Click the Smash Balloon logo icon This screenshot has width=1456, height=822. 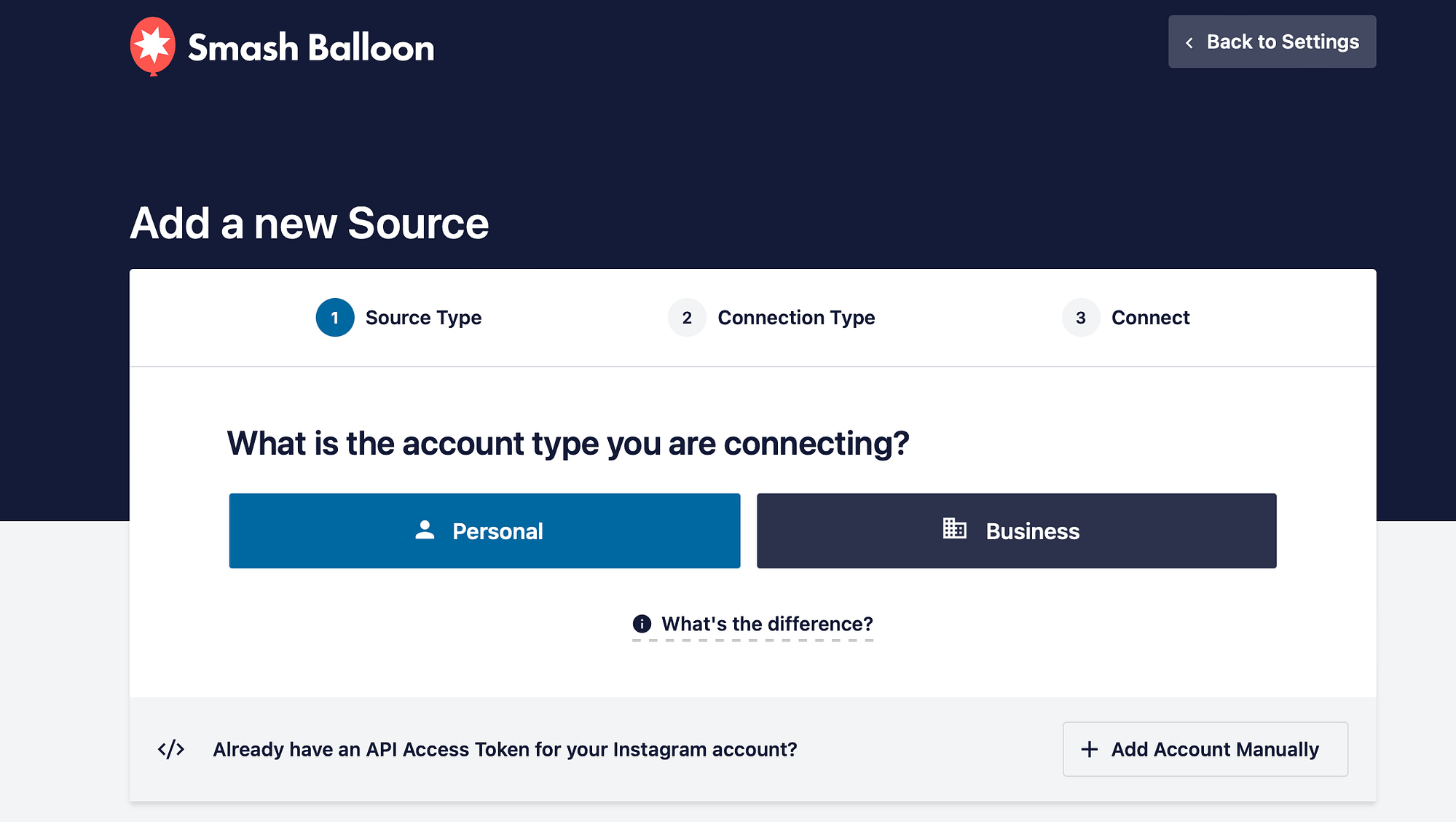point(153,46)
